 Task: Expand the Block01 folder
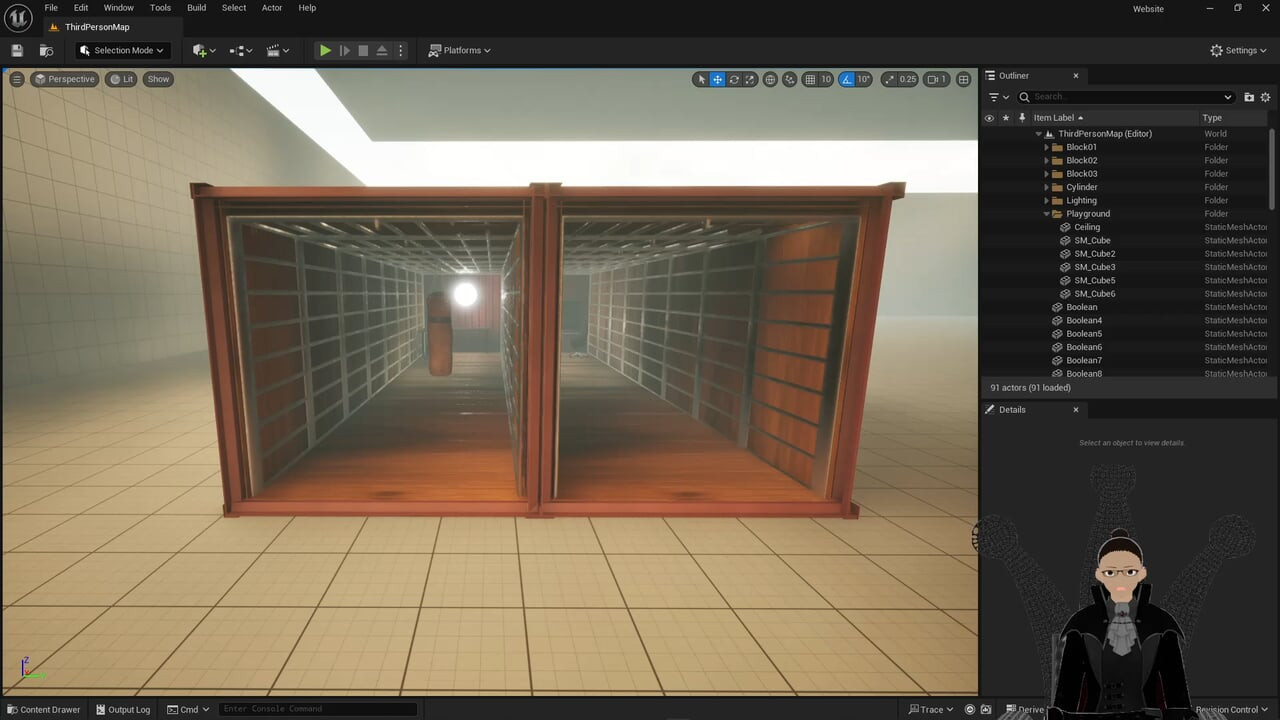(x=1046, y=147)
